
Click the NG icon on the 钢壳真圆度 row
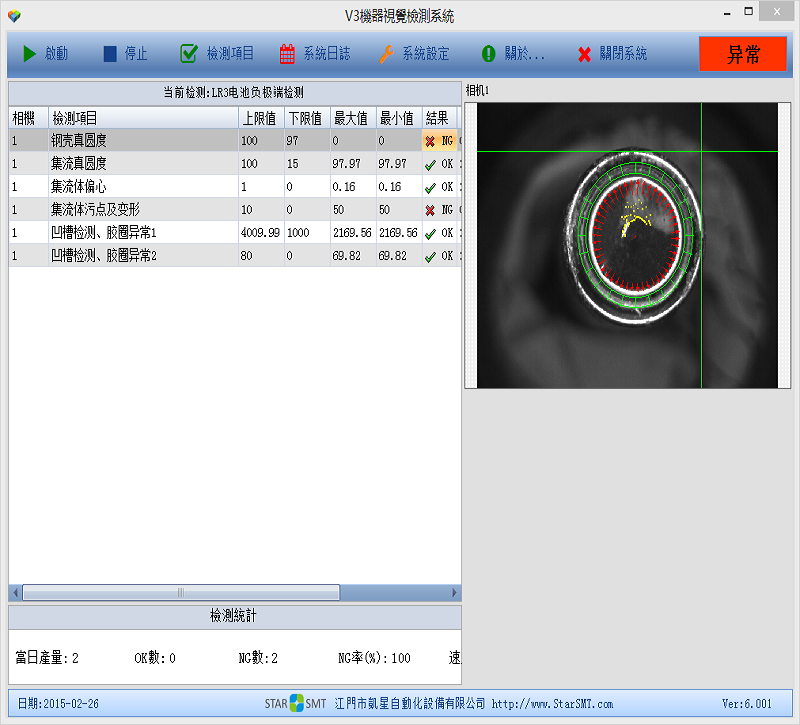430,141
